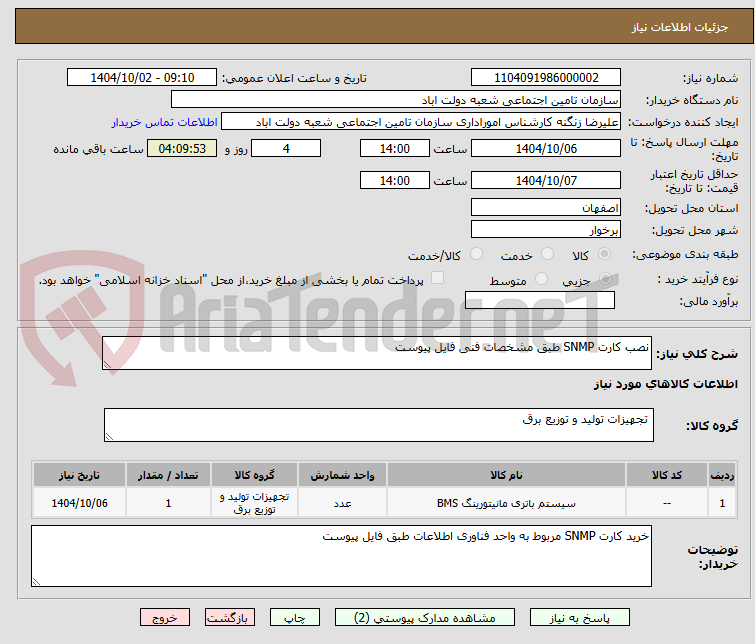This screenshot has width=755, height=644.
Task: Click the بازگشت back button
Action: [230, 618]
